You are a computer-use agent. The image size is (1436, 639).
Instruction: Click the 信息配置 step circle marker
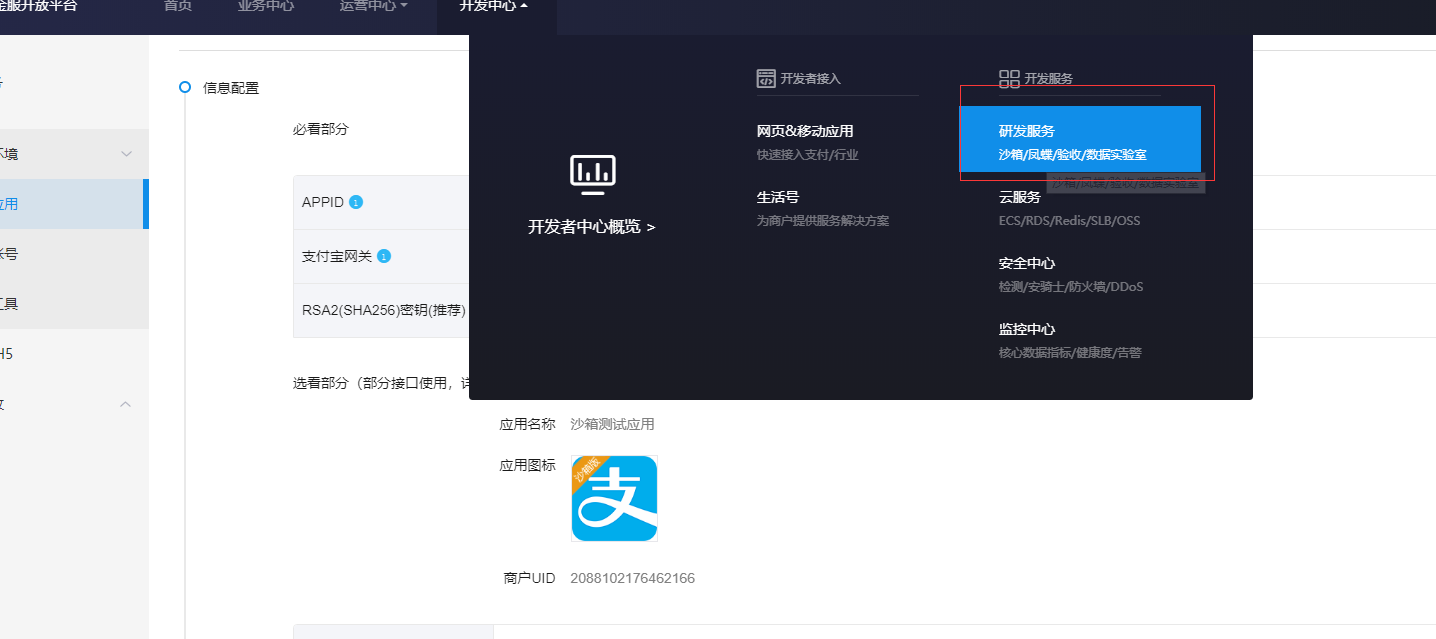click(x=185, y=87)
